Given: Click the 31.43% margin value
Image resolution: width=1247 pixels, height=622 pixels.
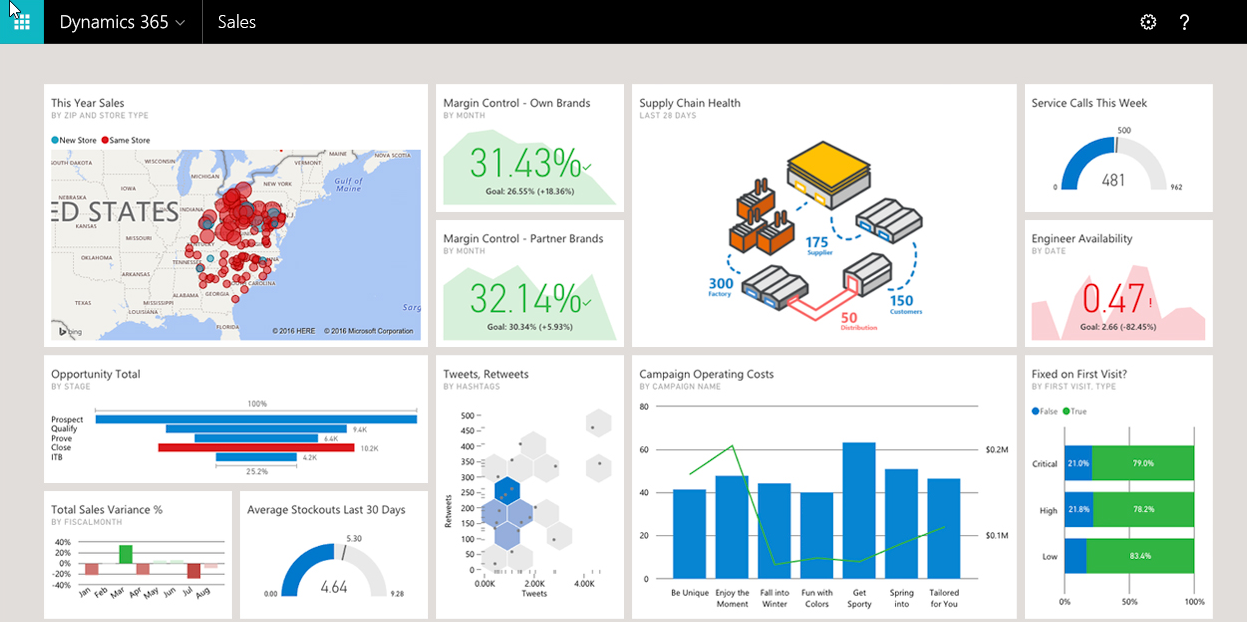Looking at the screenshot, I should (525, 163).
